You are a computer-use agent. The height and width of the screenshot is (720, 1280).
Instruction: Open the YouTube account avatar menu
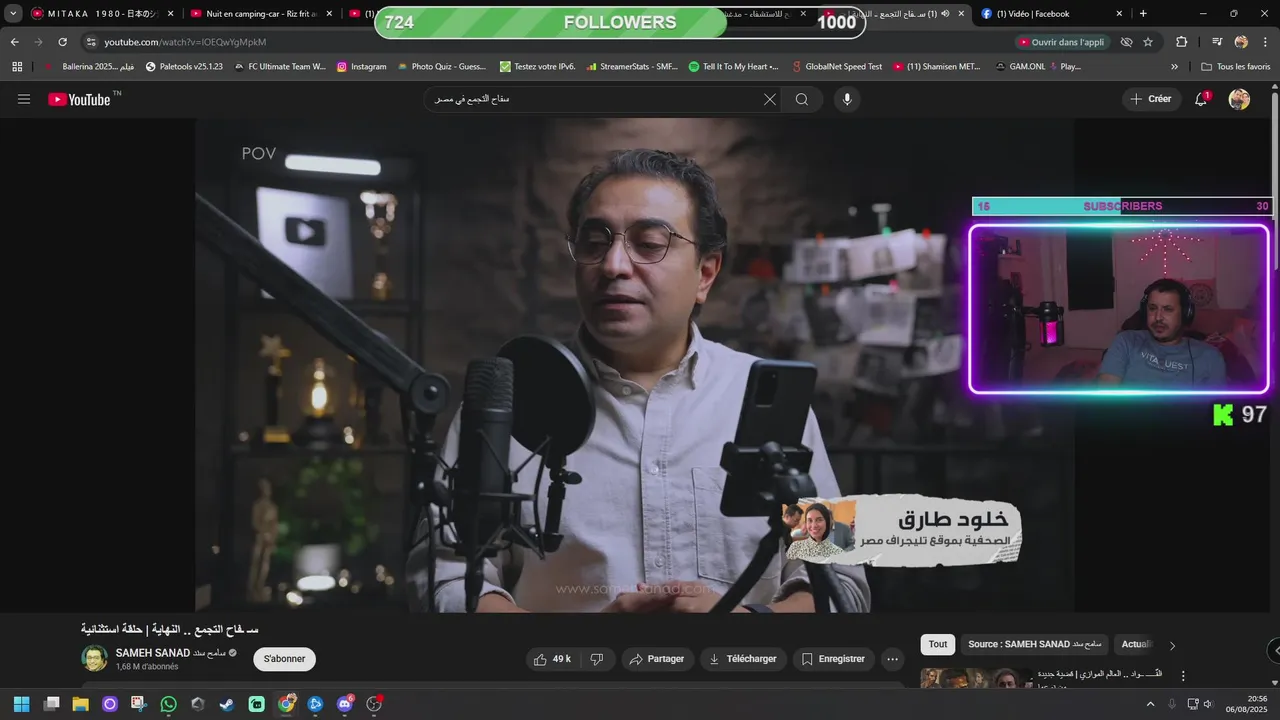[x=1239, y=99]
